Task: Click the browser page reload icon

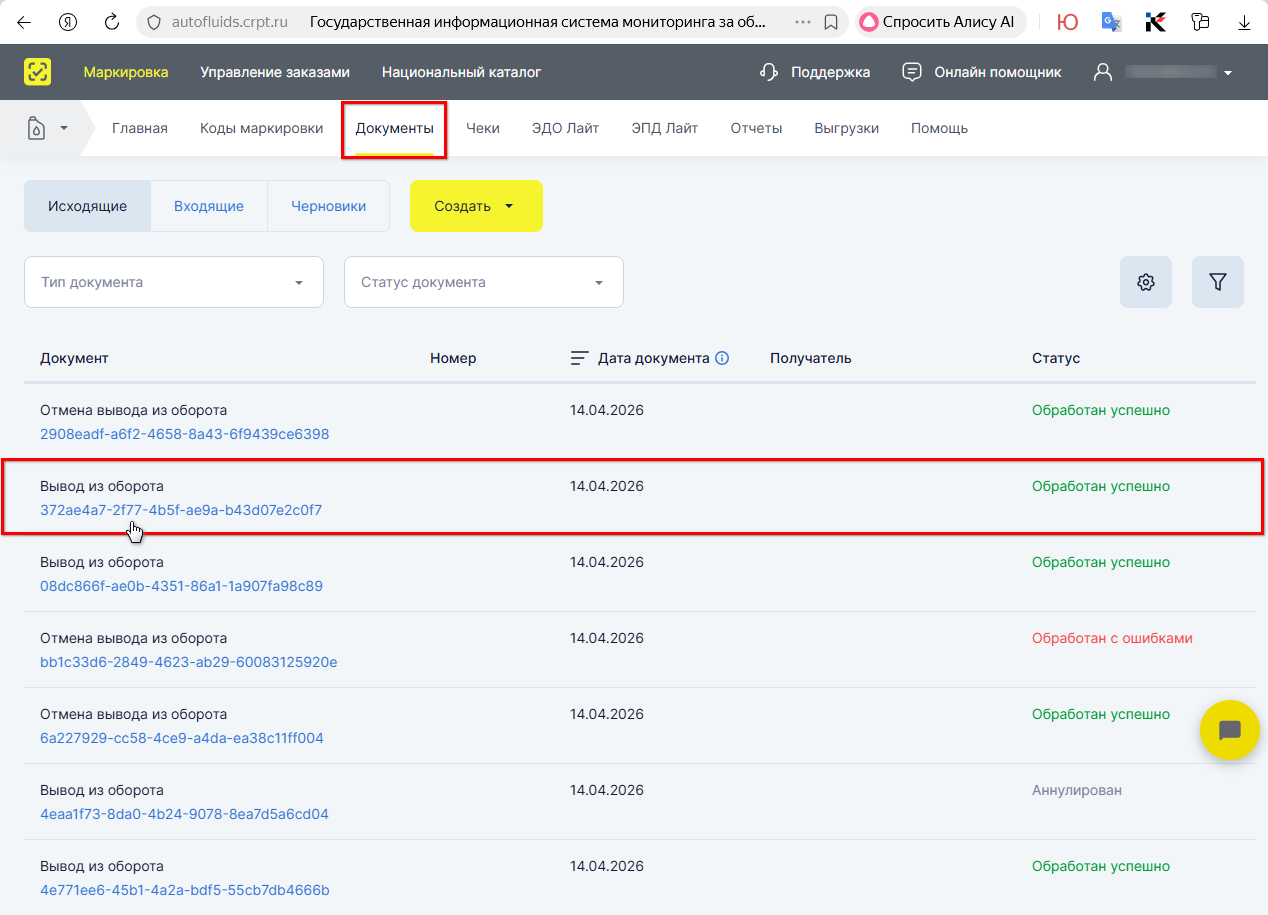Action: coord(112,22)
